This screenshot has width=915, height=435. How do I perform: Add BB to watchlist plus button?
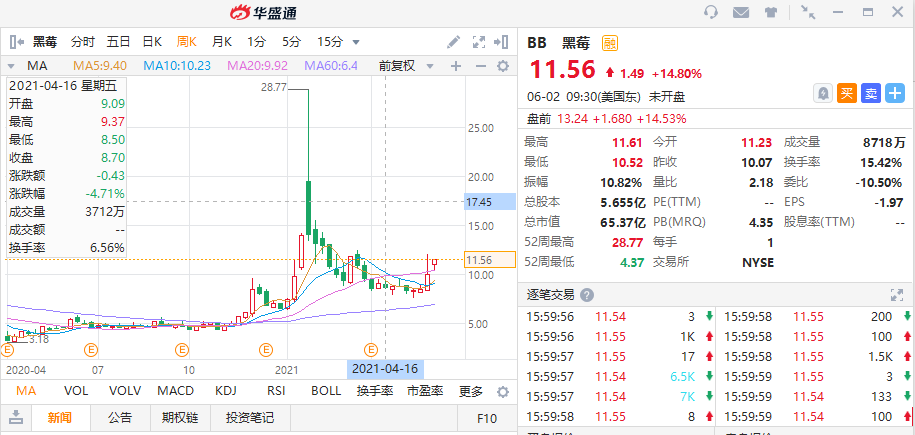click(x=894, y=93)
